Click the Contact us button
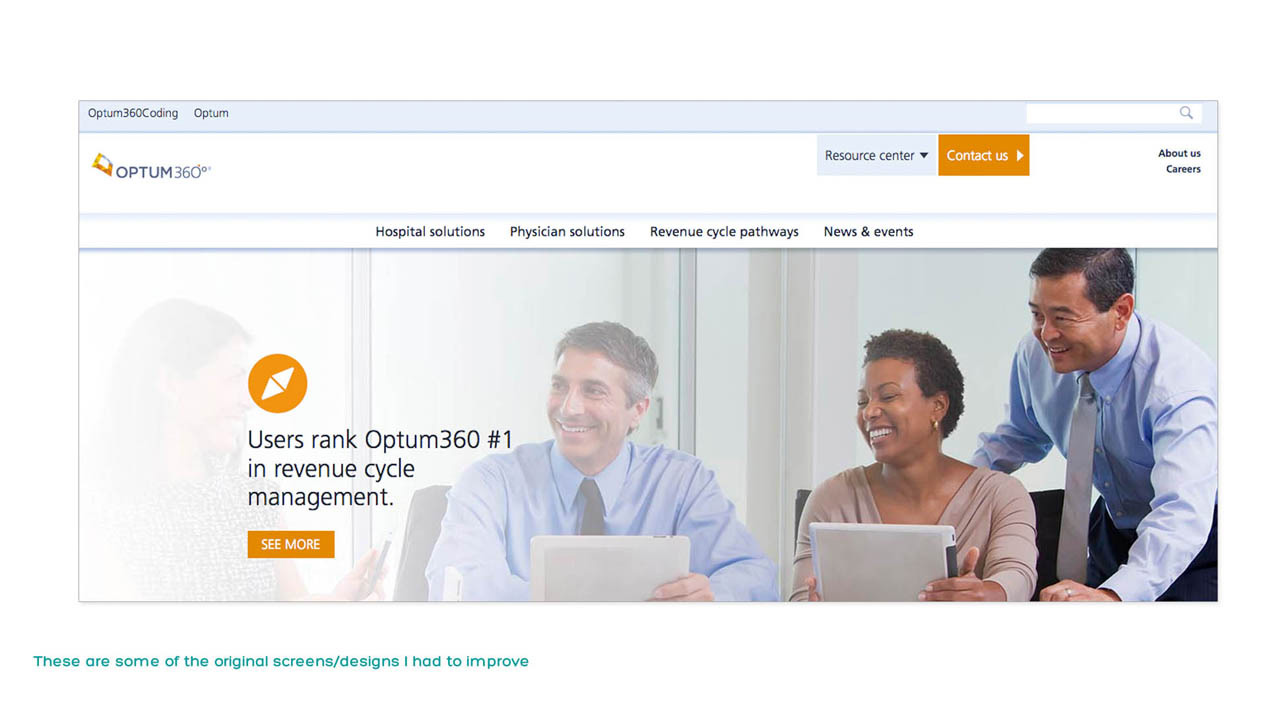 click(984, 156)
